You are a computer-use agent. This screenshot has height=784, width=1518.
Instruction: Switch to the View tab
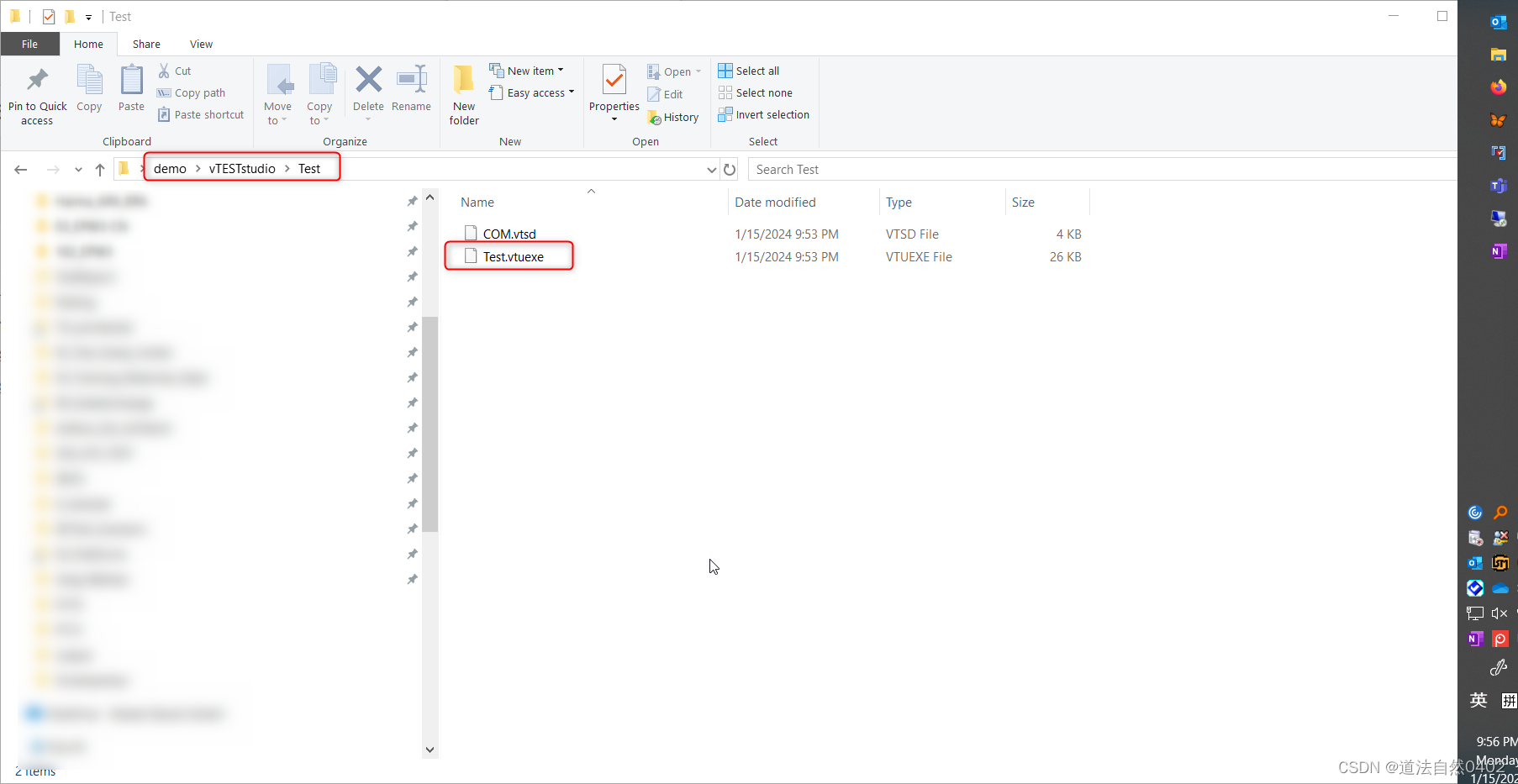[x=201, y=44]
